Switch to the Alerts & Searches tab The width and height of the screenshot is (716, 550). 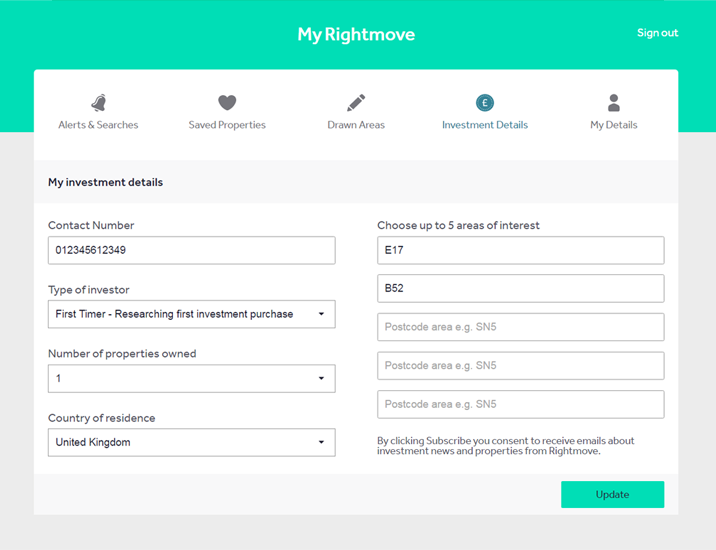click(98, 125)
